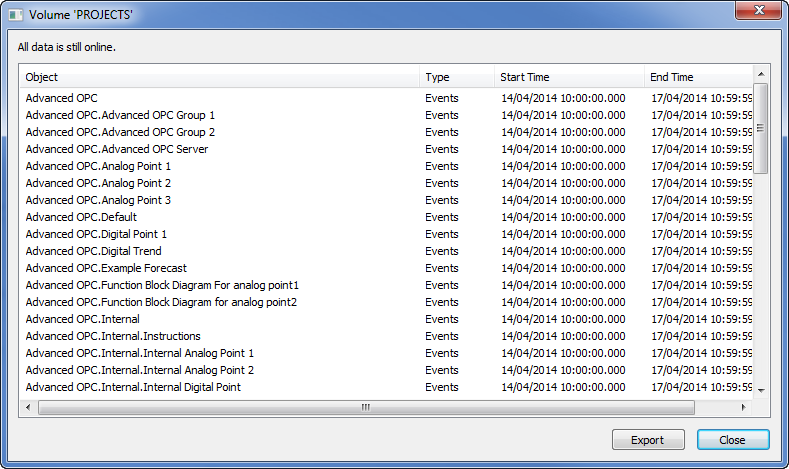
Task: Click the vertical scrollbar thumb
Action: pos(761,128)
